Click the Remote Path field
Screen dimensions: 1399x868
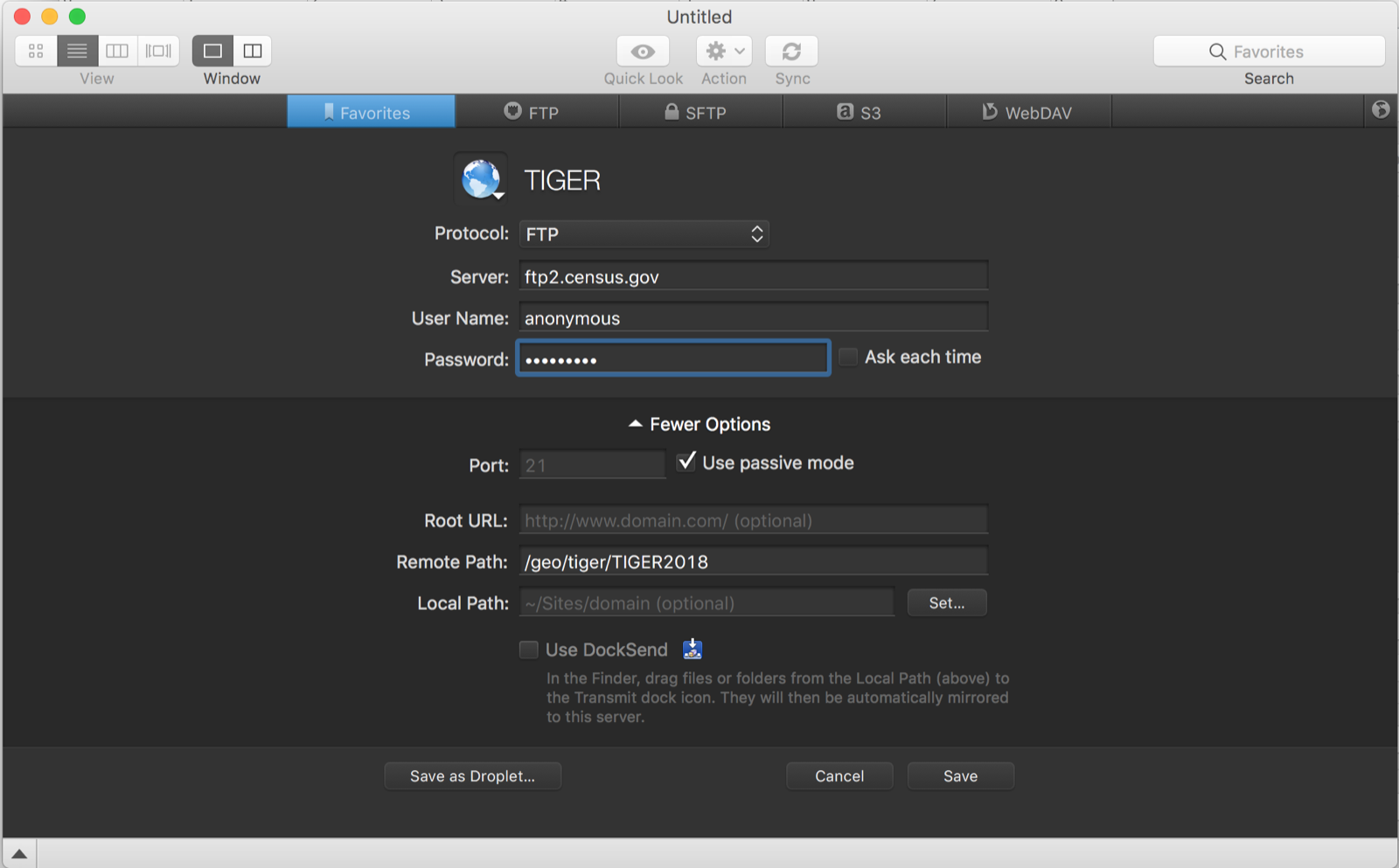coord(754,561)
